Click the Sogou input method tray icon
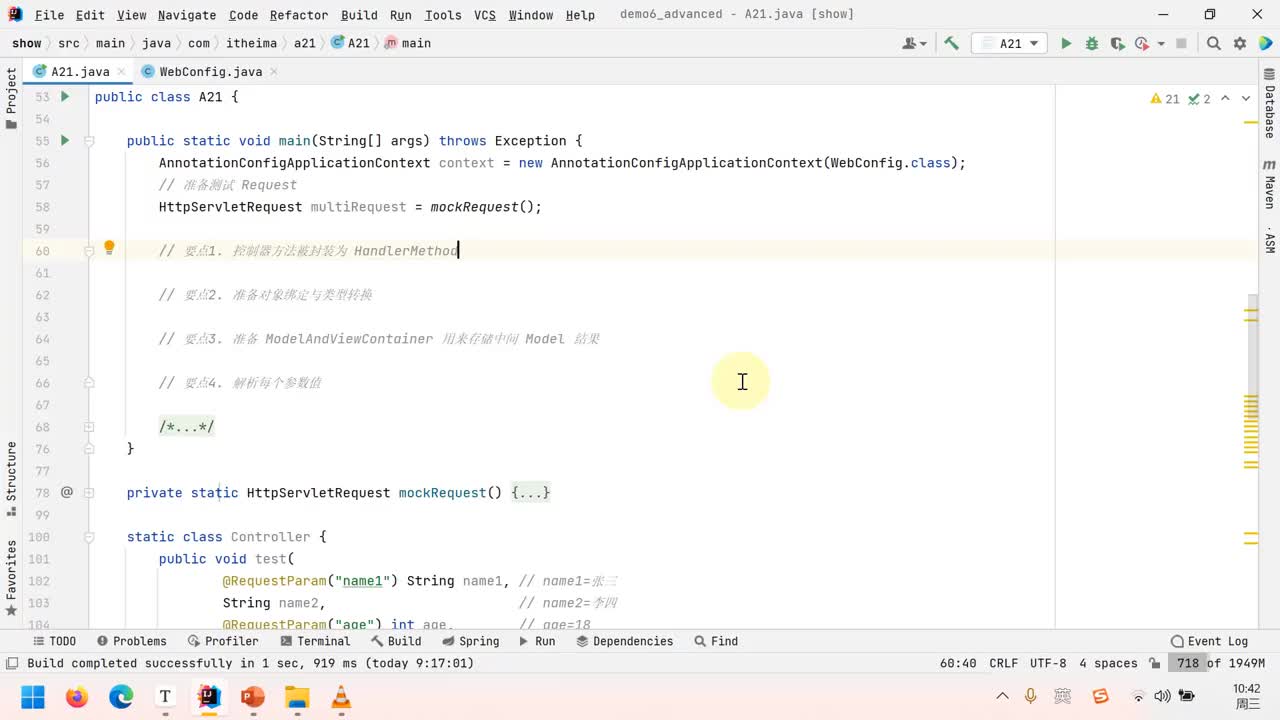Screen dimensions: 1280x720 (1100, 696)
